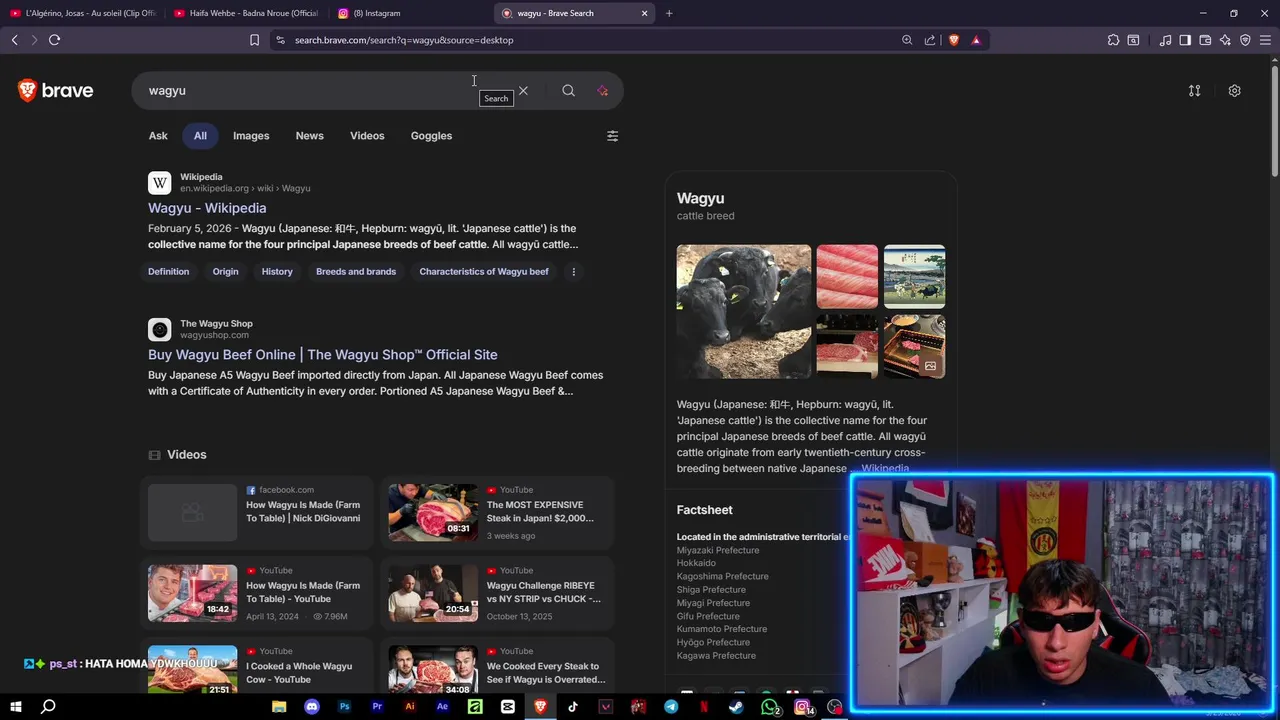Go back to previous page

[x=14, y=40]
